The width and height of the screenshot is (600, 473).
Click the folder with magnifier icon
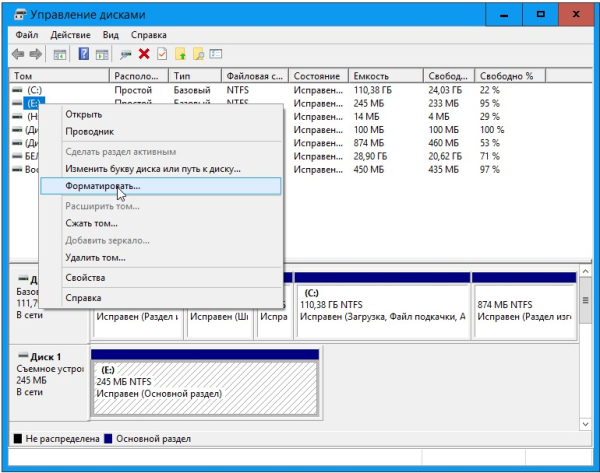point(198,54)
